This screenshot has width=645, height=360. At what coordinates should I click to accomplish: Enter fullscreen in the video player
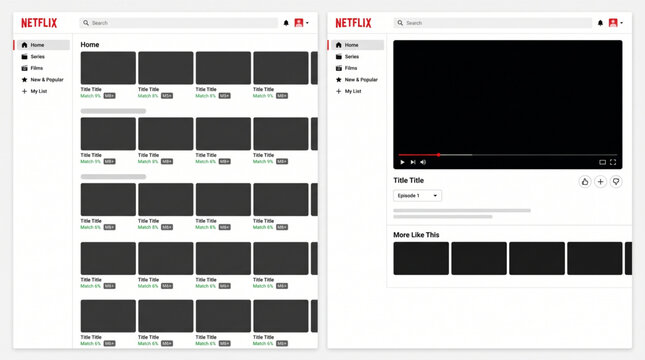(613, 162)
